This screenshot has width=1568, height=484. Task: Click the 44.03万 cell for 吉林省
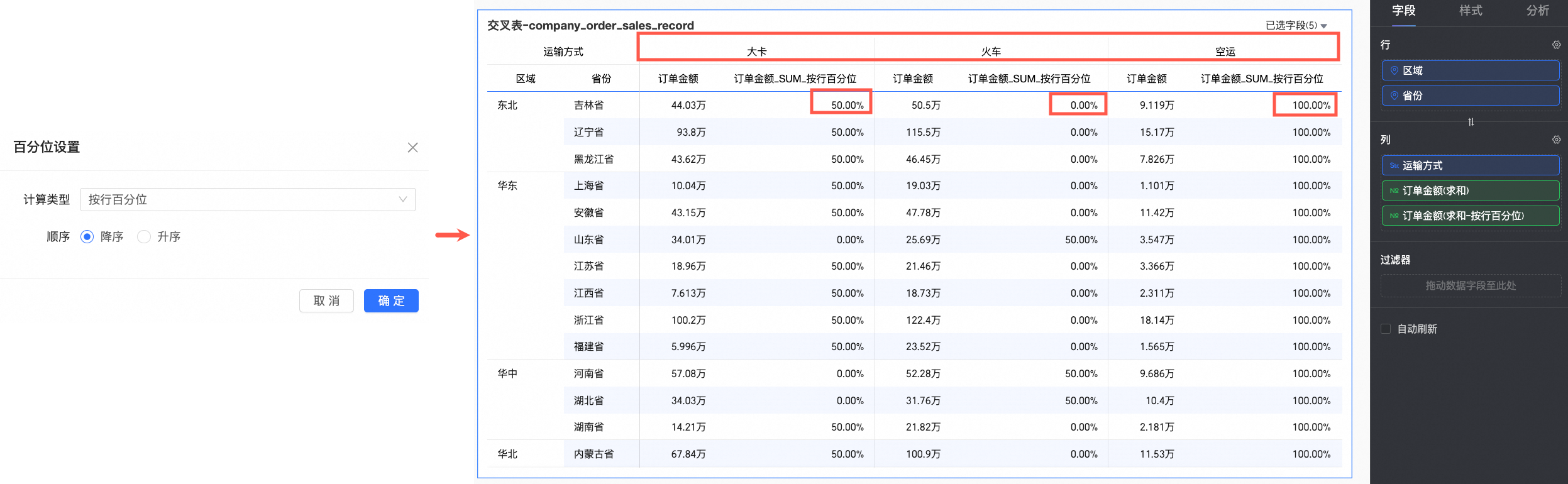click(688, 105)
